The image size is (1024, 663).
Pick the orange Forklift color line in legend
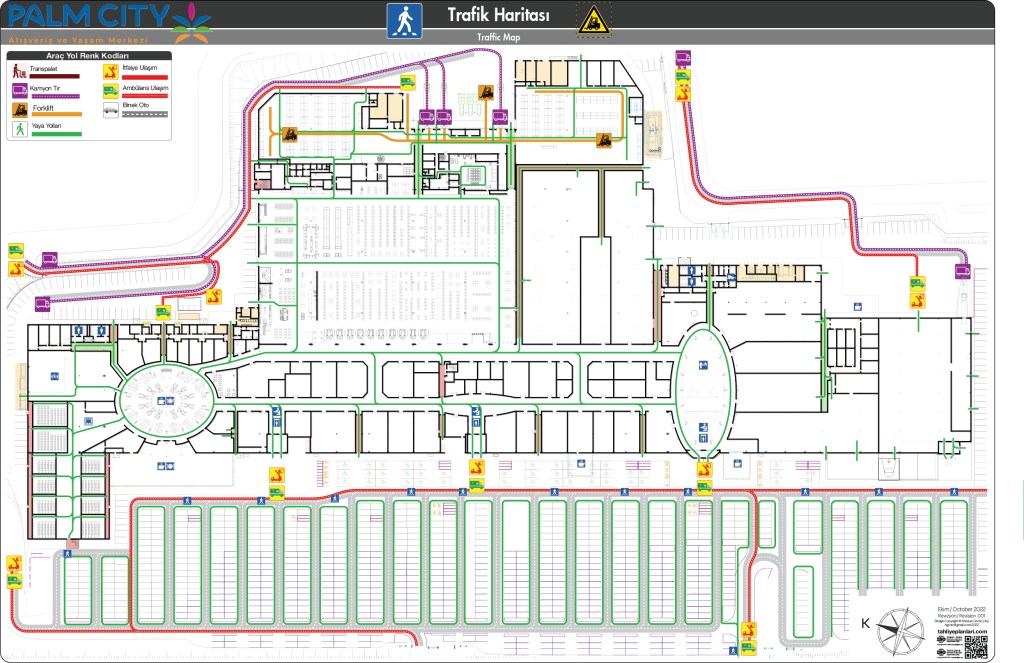[56, 114]
